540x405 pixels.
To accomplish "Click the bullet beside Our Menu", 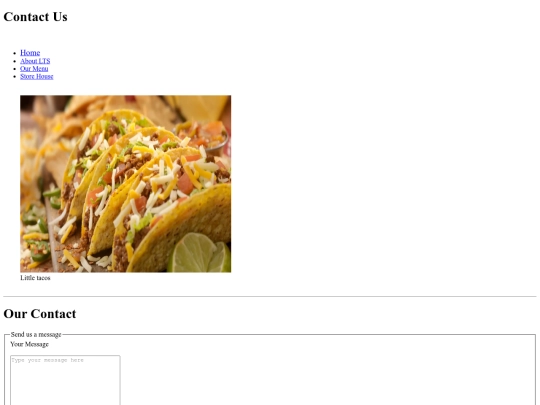I will pos(14,69).
